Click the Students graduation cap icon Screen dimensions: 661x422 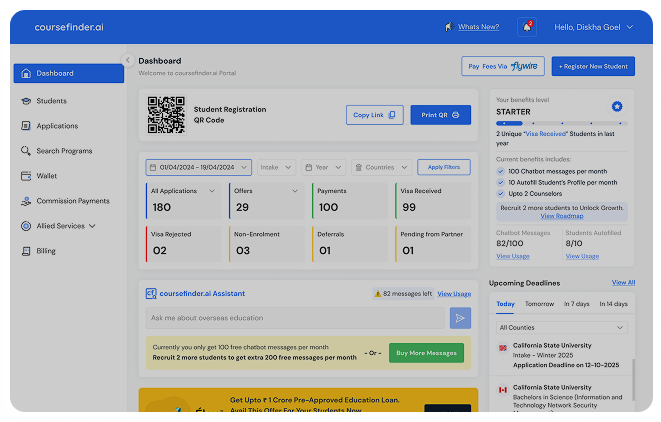(x=26, y=101)
